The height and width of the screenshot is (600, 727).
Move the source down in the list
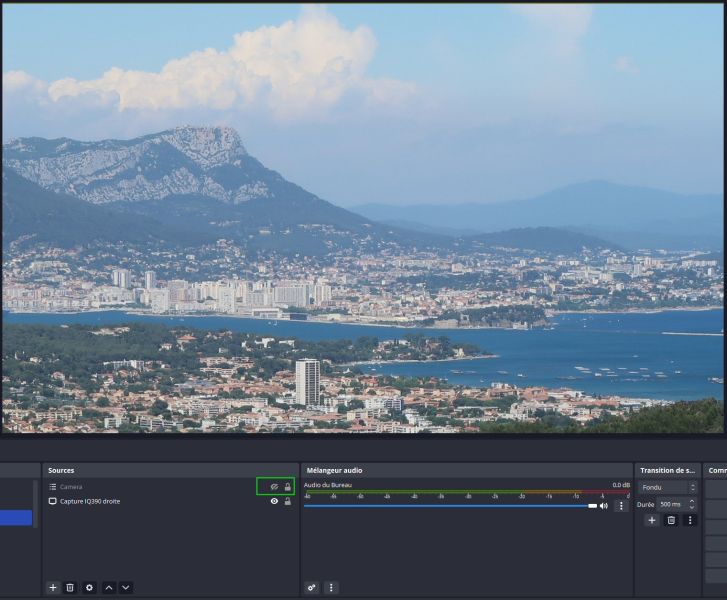coord(126,587)
